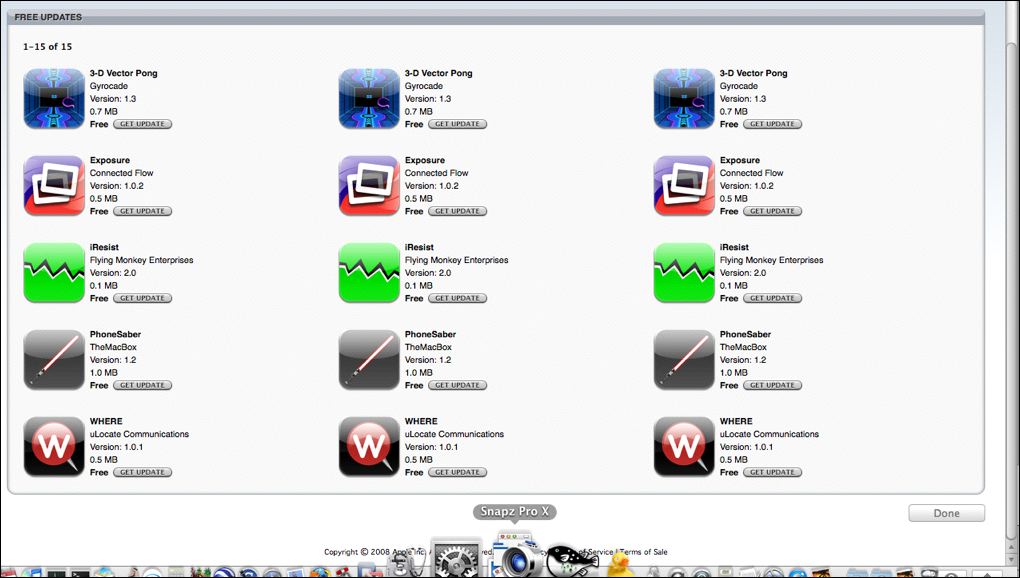Get update for PhoneSaber in left column

click(x=142, y=386)
